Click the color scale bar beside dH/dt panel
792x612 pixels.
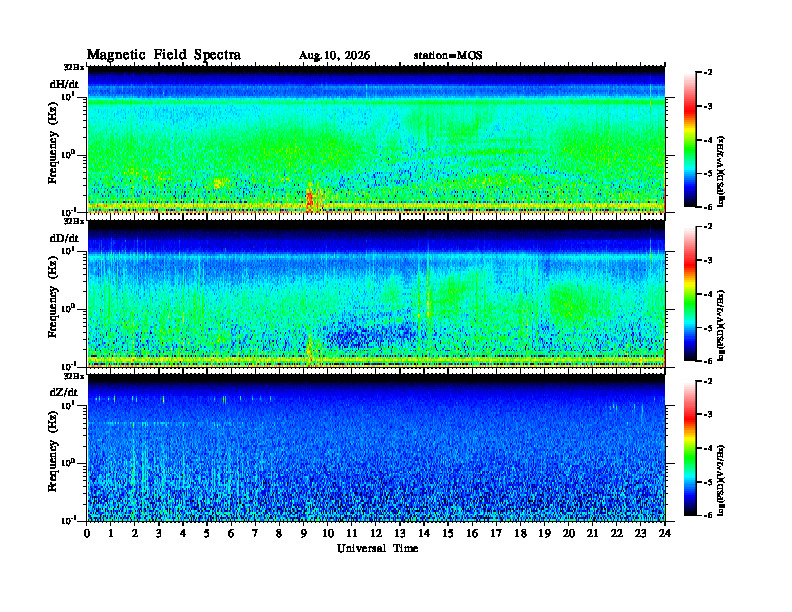690,139
